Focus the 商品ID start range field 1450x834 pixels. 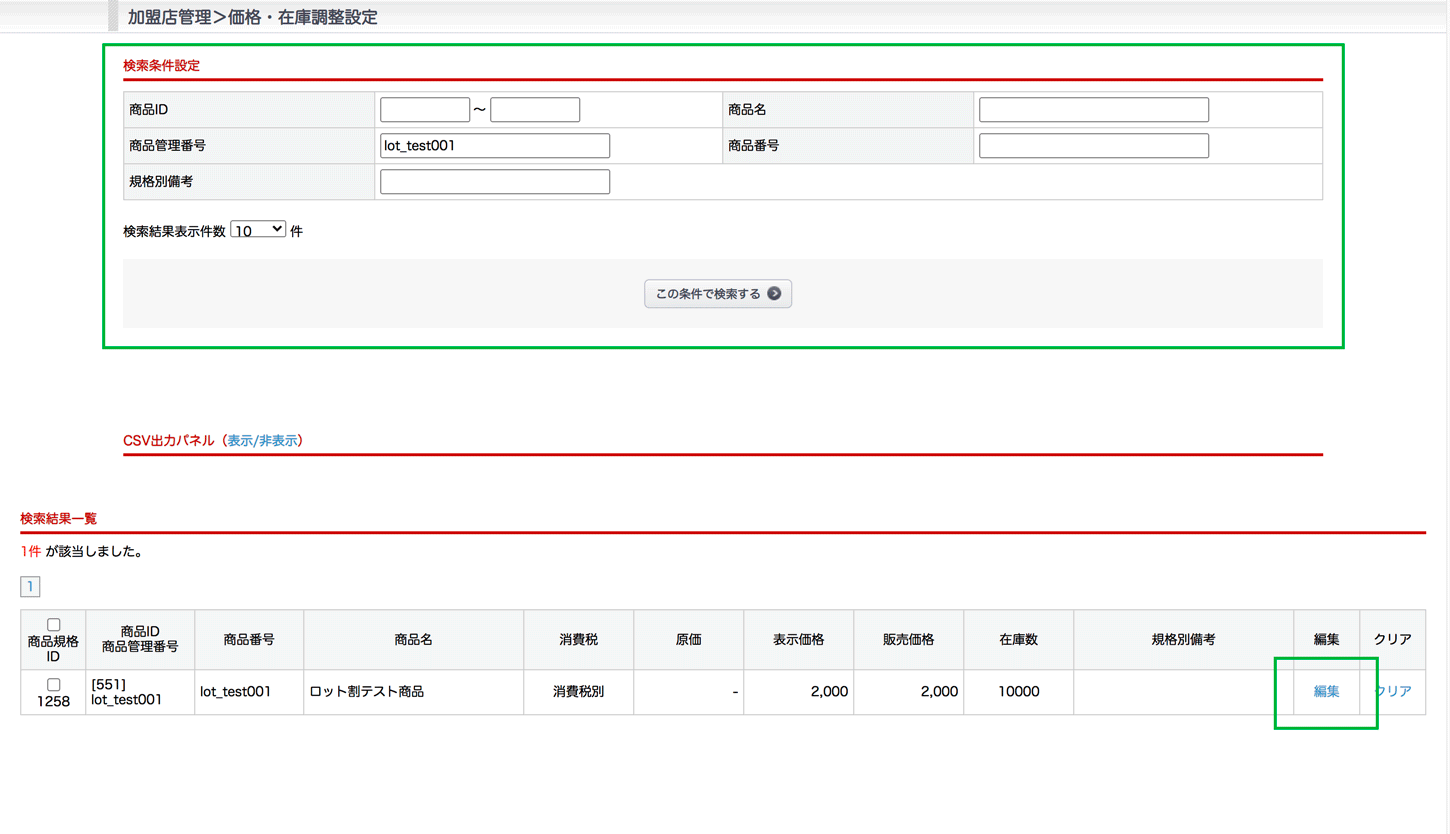425,110
